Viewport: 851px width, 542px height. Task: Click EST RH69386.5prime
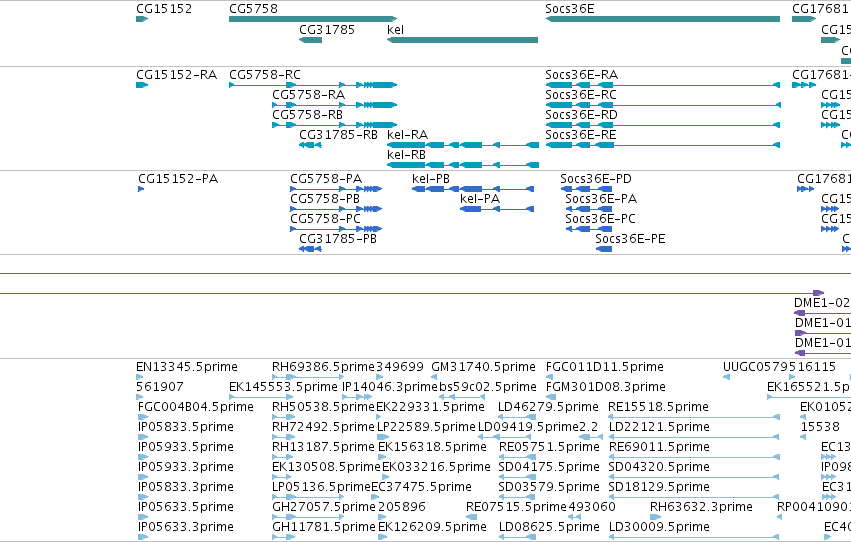[323, 367]
